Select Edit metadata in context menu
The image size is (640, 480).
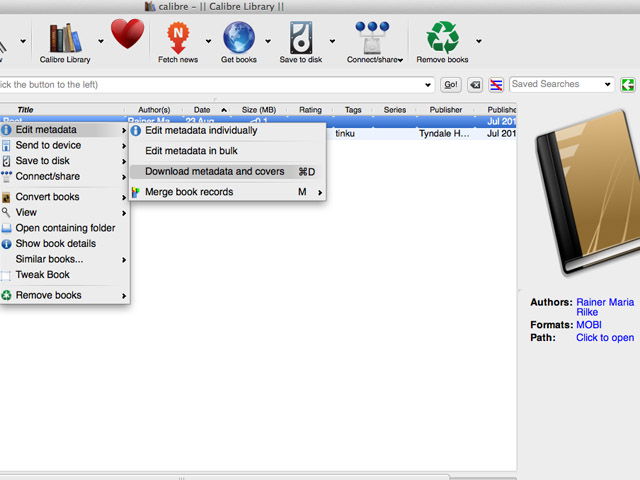click(x=64, y=130)
